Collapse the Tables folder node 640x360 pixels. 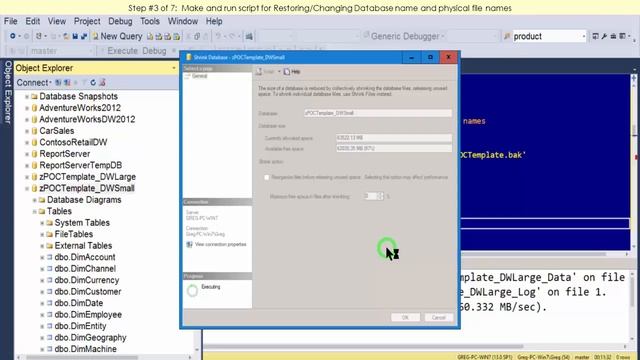pos(35,211)
